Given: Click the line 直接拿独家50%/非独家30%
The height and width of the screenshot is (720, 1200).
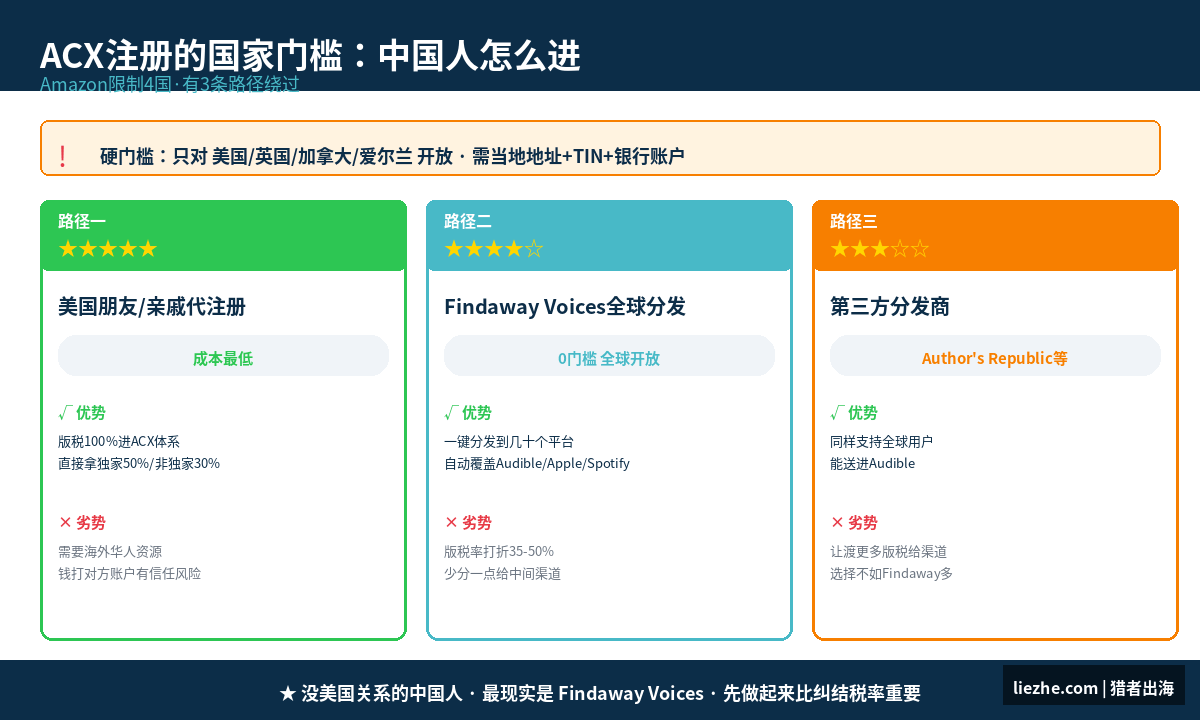Looking at the screenshot, I should click(139, 463).
